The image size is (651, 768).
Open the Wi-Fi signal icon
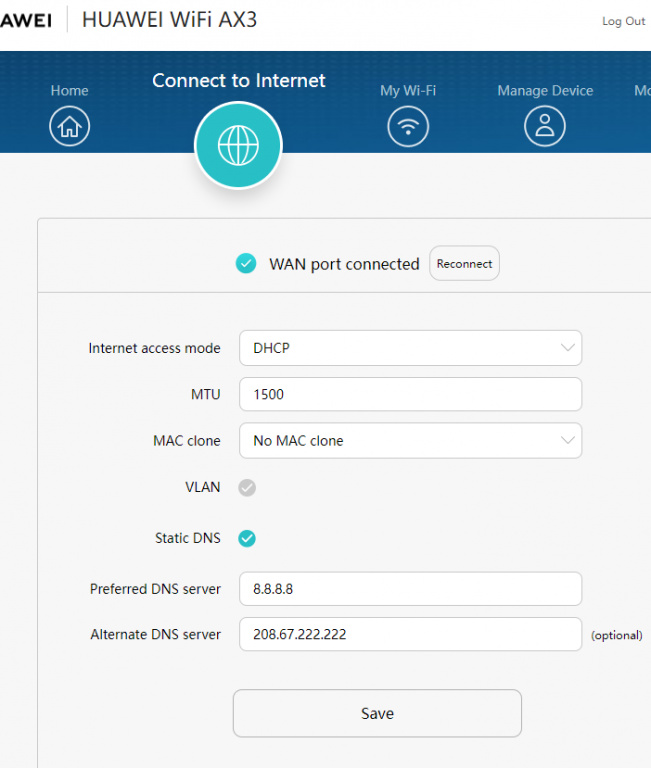408,126
